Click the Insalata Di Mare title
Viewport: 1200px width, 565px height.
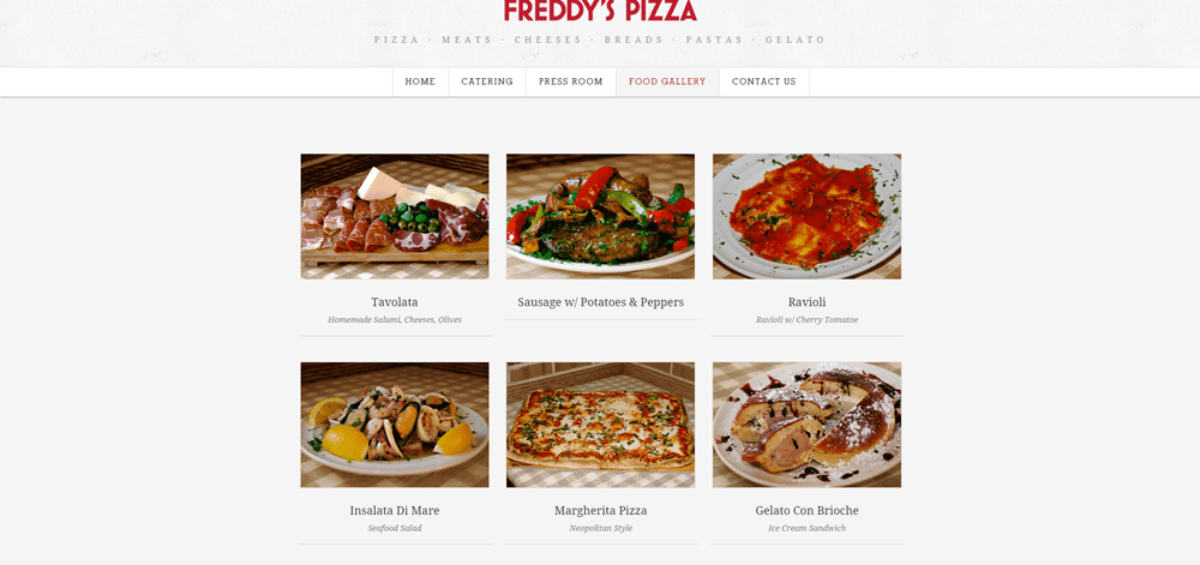click(395, 511)
